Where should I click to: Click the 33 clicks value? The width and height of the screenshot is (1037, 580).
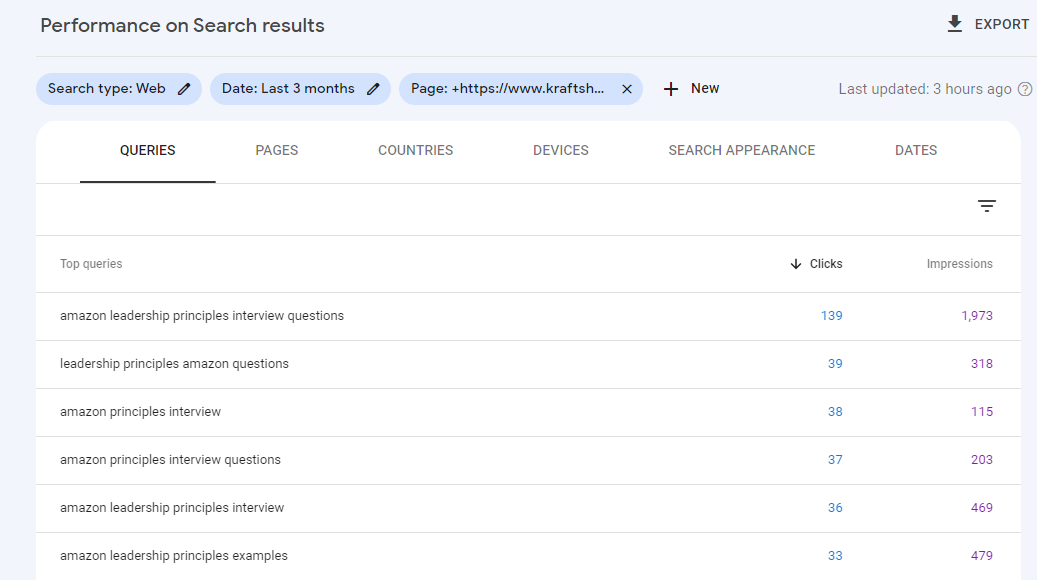835,556
